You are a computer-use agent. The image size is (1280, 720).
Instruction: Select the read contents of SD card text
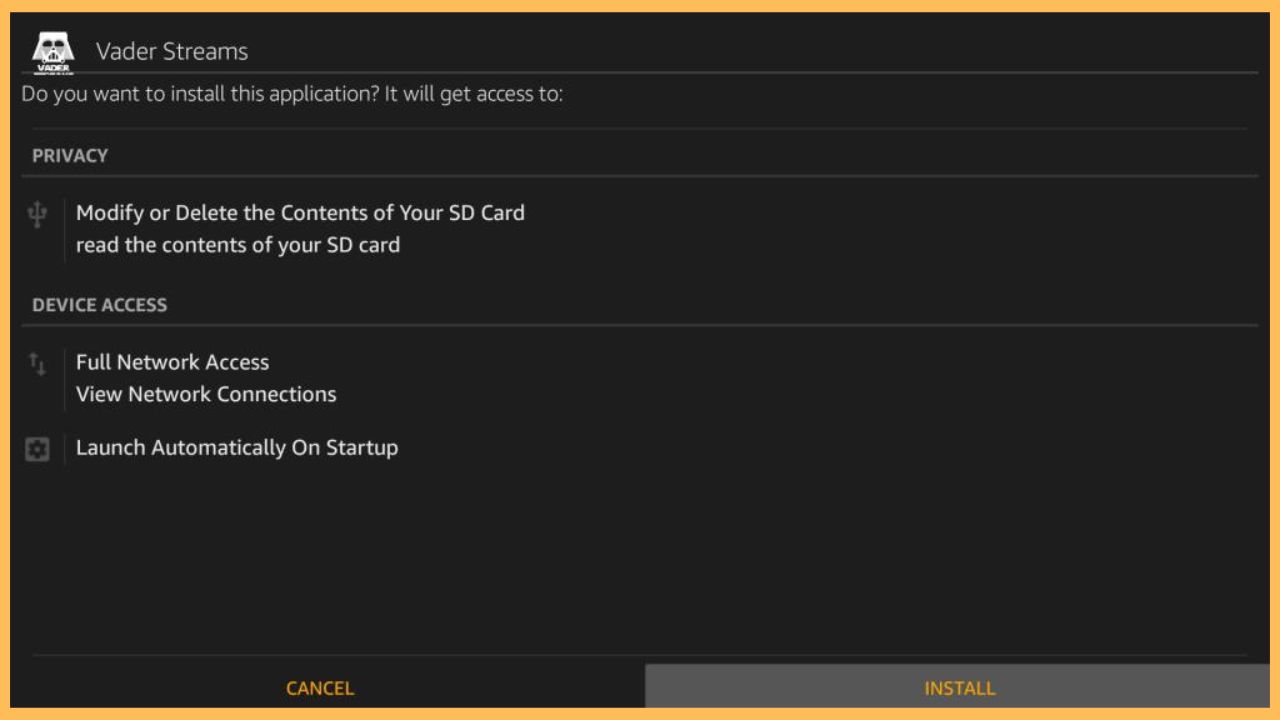point(239,244)
